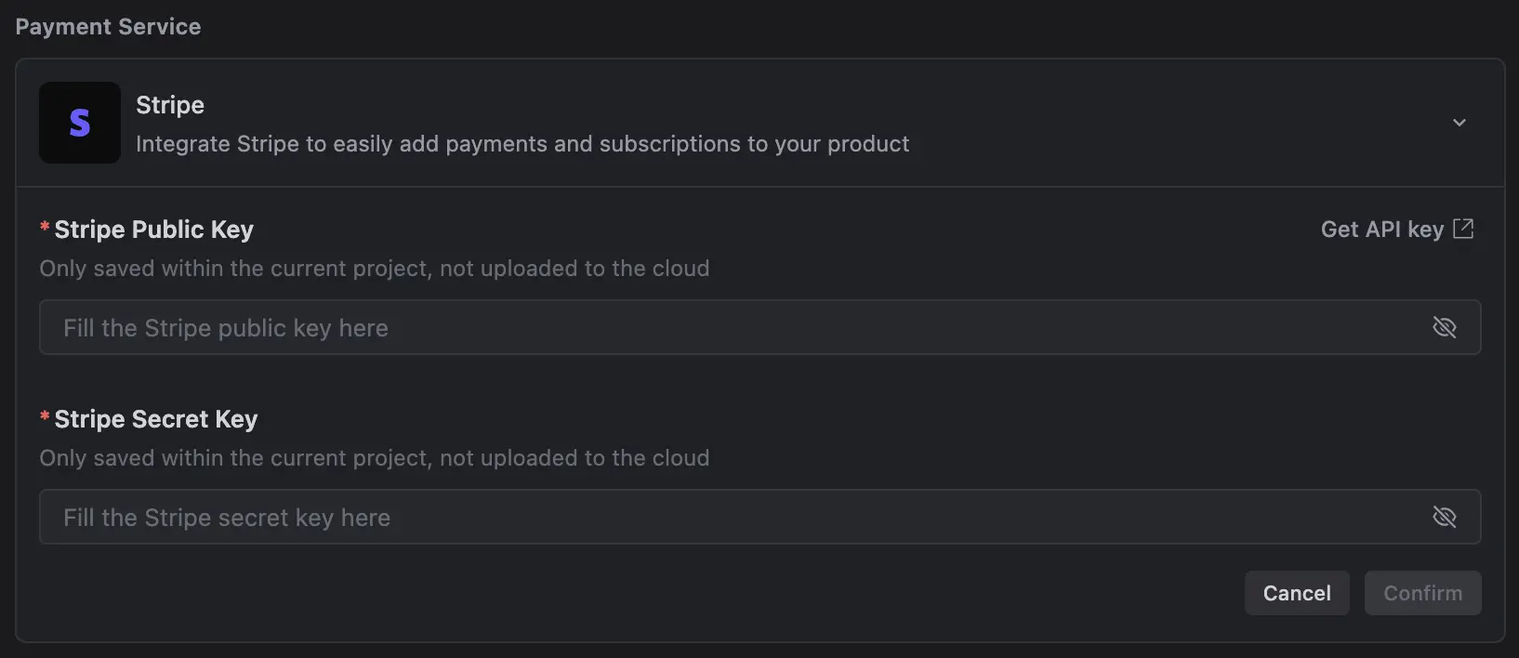Click the helper text under Stripe Secret Key

(x=374, y=458)
